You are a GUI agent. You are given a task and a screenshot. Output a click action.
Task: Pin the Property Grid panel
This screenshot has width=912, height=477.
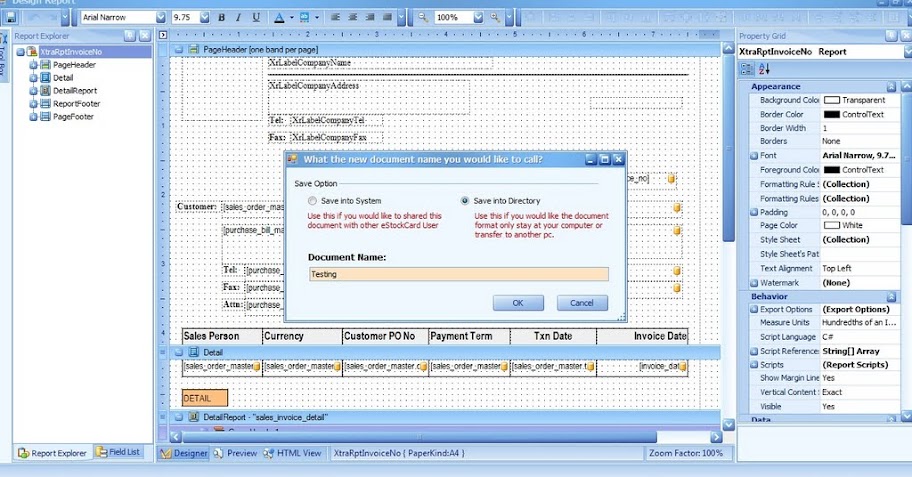(891, 36)
